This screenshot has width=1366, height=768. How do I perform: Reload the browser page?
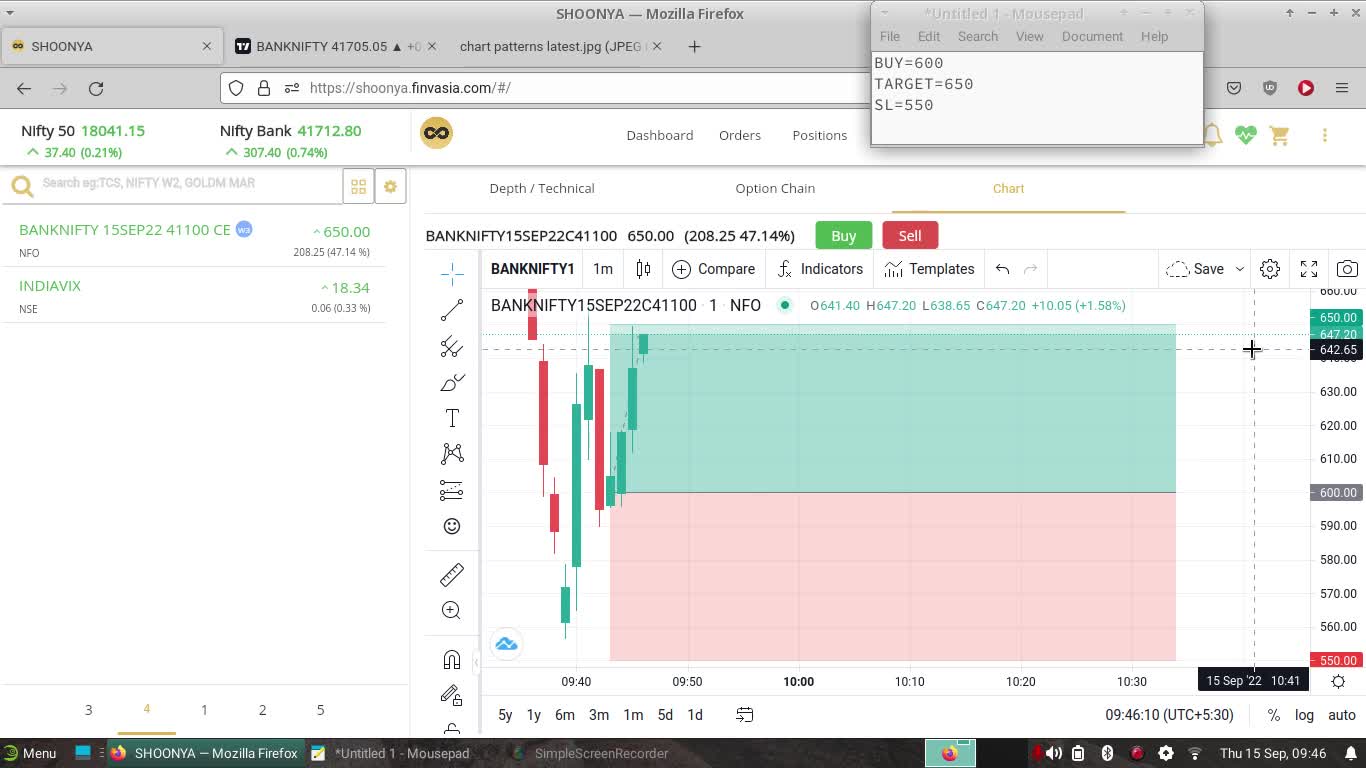pos(96,88)
